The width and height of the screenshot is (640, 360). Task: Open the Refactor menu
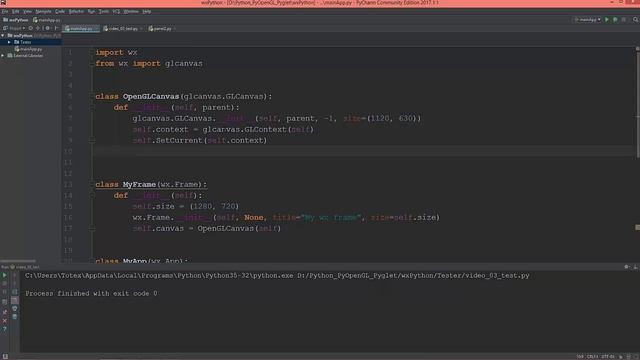tap(76, 11)
